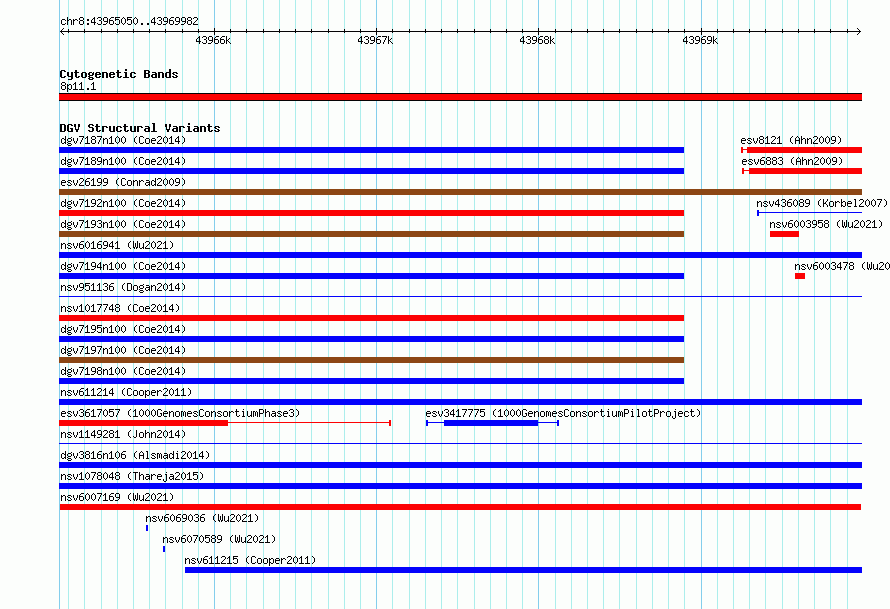
Task: Select esv3417775 (1000GenomesConsortiumPilotProject) label
Action: coord(563,413)
